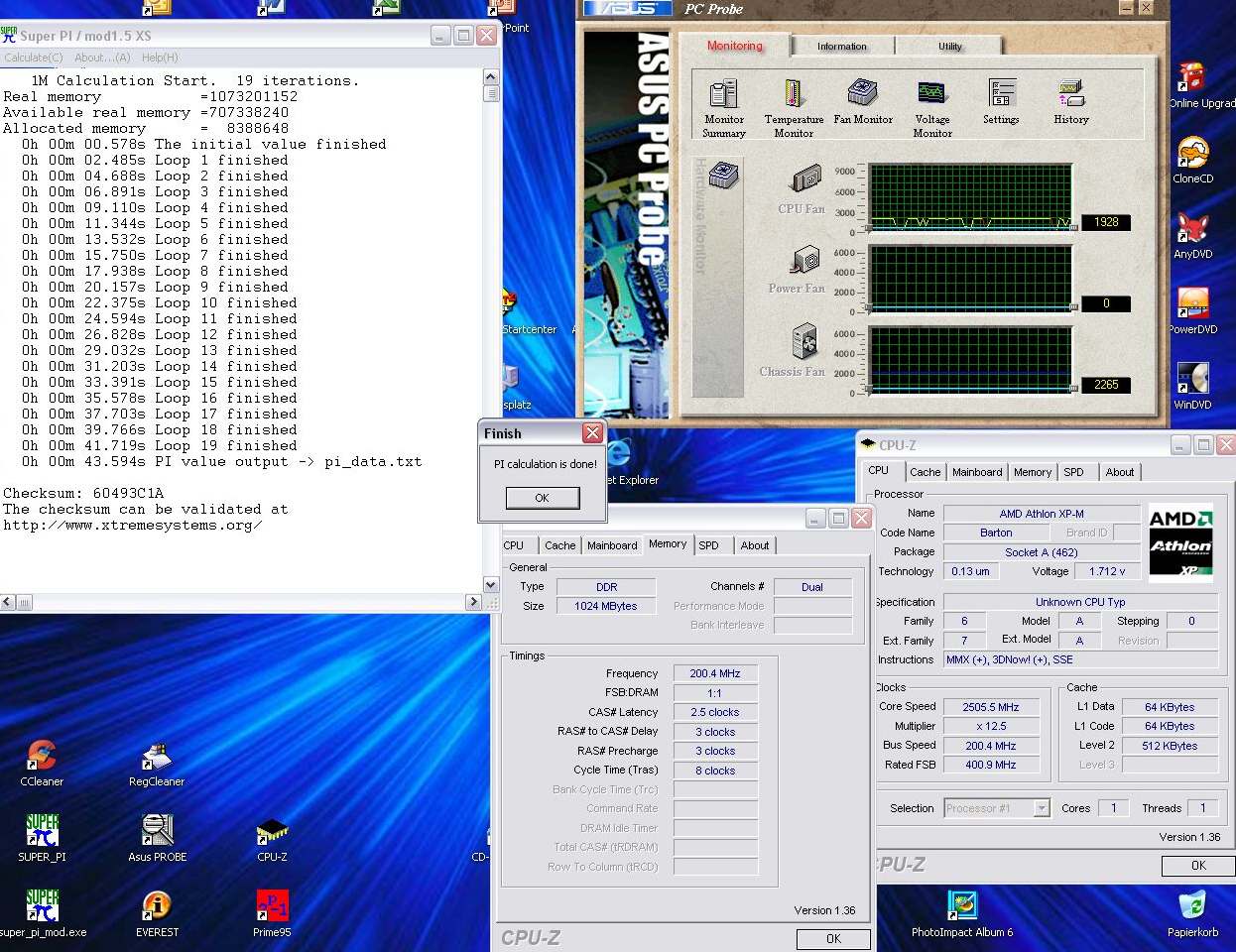Screen dimensions: 1236x952
Task: Switch to the Utility tab in PC Probe
Action: (x=950, y=47)
